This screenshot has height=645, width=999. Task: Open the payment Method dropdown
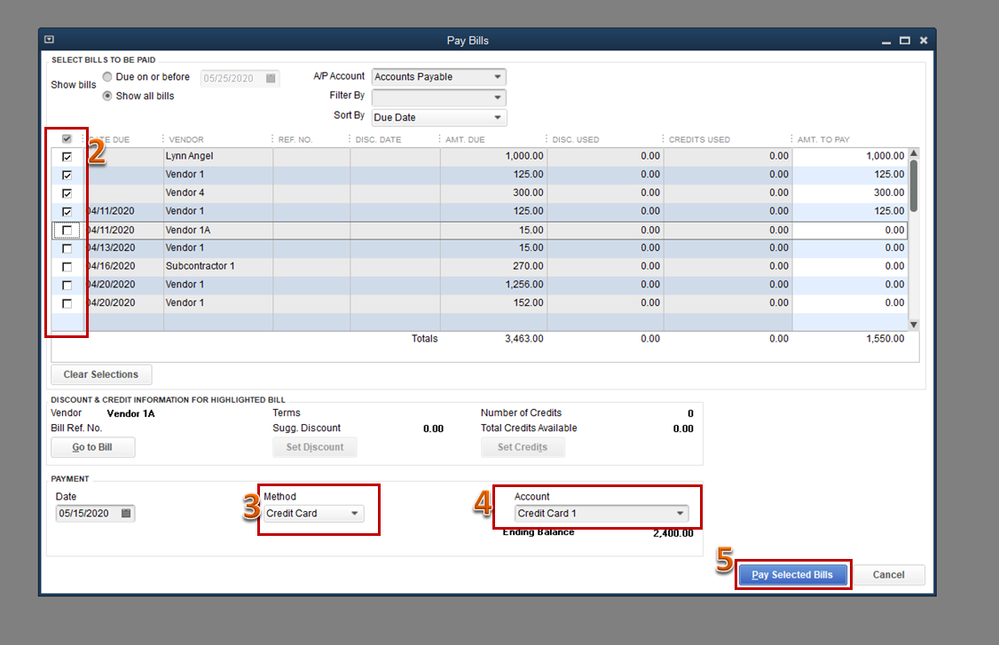pos(313,513)
